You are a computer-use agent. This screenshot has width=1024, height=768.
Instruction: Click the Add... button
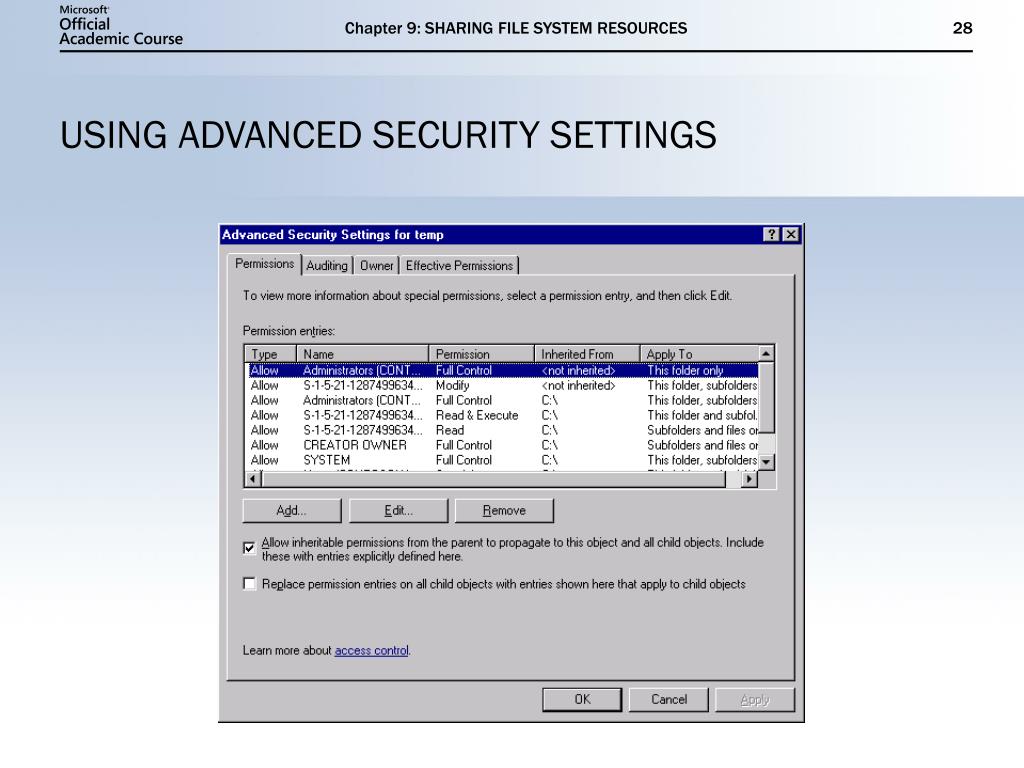[291, 511]
